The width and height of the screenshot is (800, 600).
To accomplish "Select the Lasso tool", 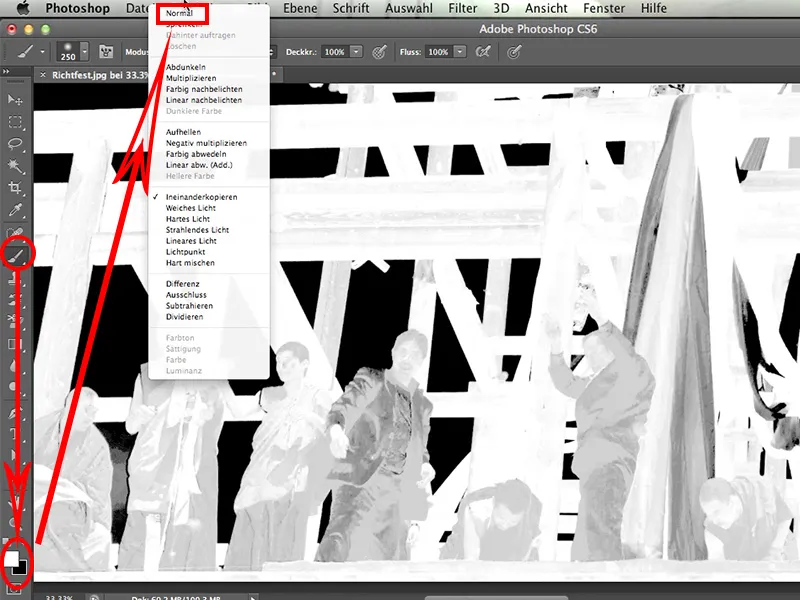I will (15, 144).
